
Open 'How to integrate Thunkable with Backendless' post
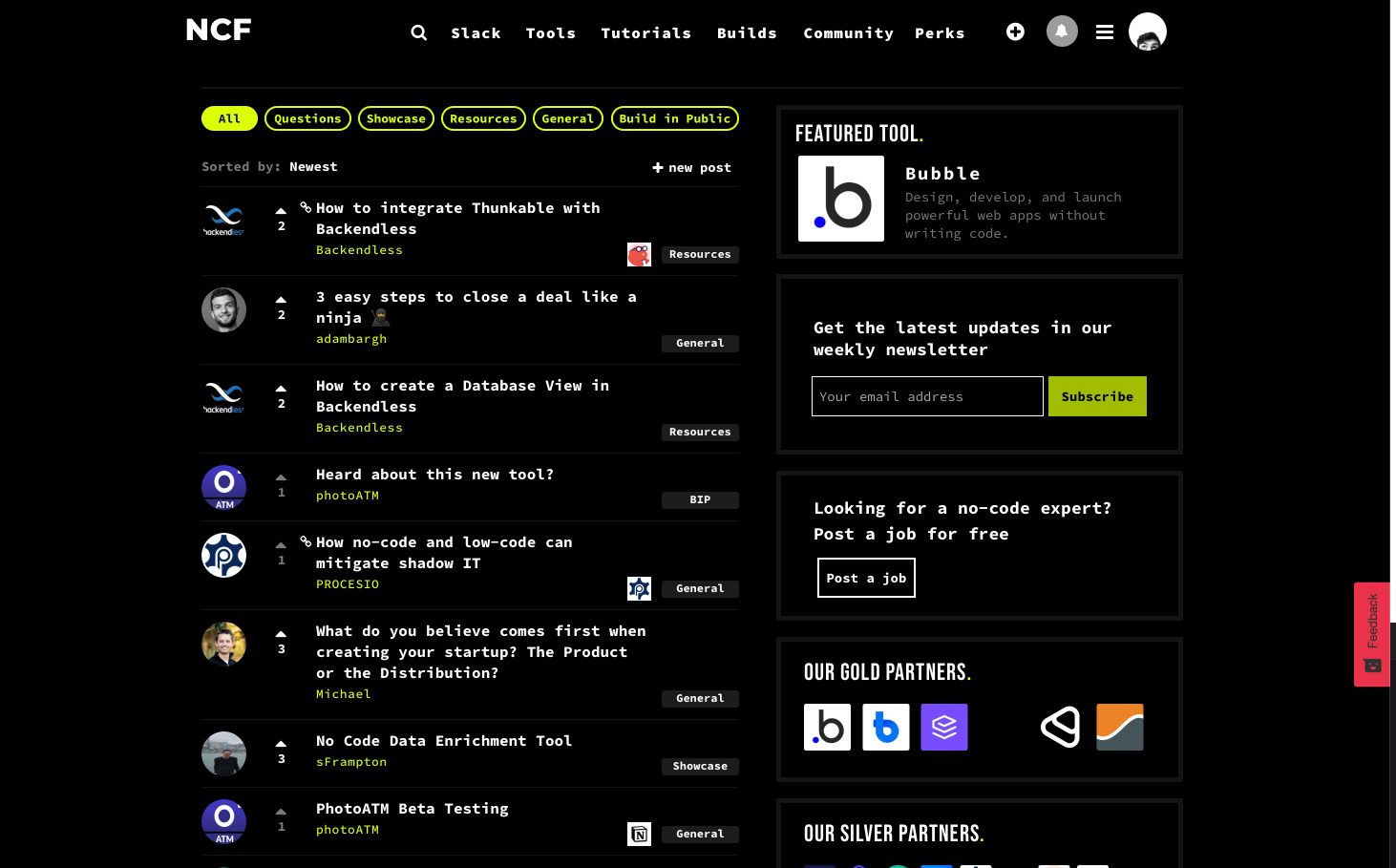point(458,219)
